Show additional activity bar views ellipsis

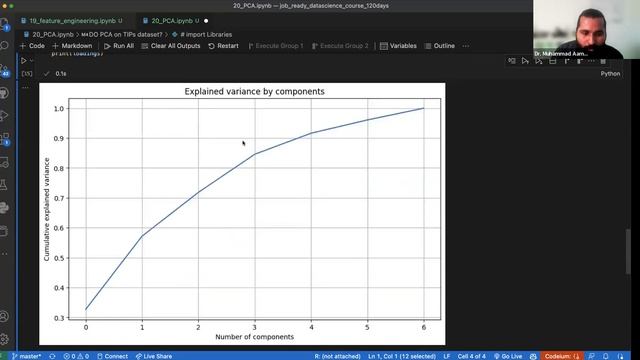(4, 253)
